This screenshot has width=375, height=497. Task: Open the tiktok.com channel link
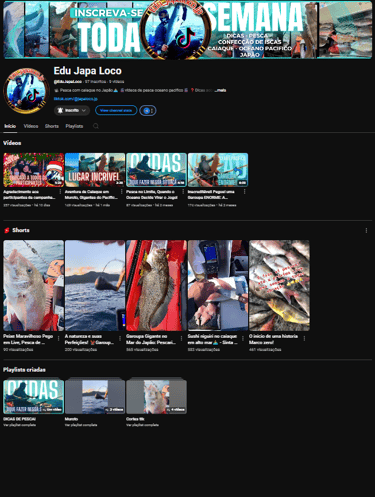[76, 99]
